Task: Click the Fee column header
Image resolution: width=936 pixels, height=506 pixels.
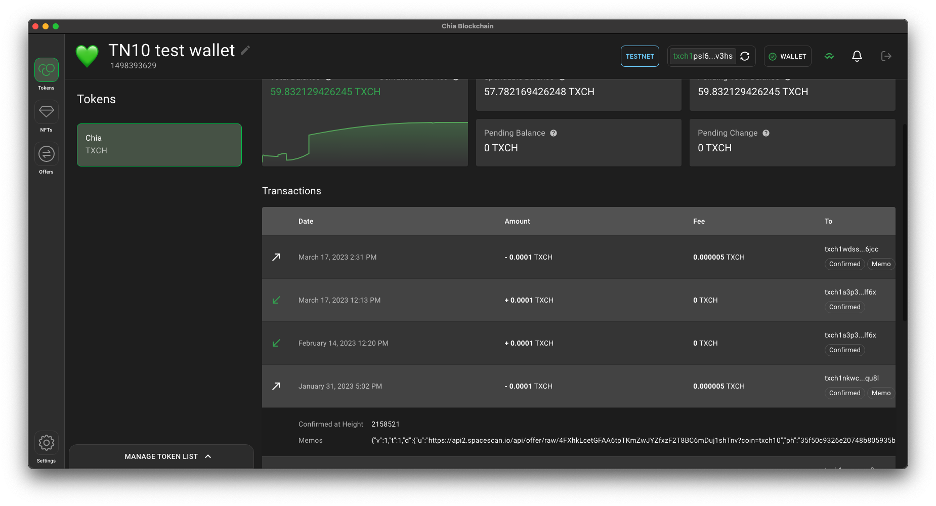Action: point(699,221)
